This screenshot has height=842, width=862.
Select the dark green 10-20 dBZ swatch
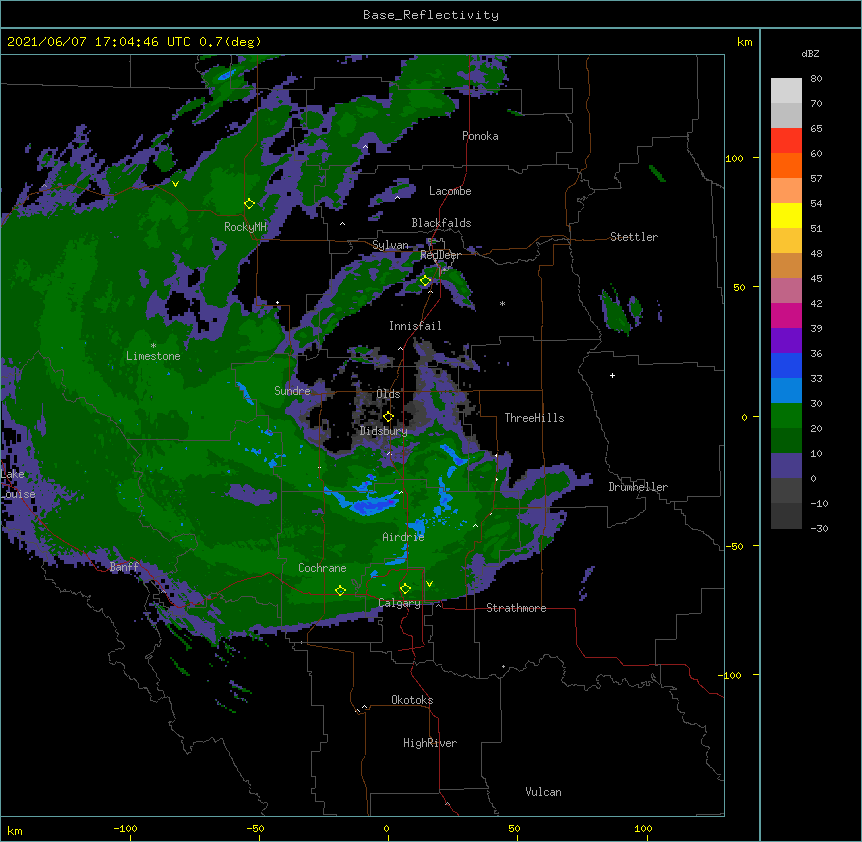coord(786,441)
